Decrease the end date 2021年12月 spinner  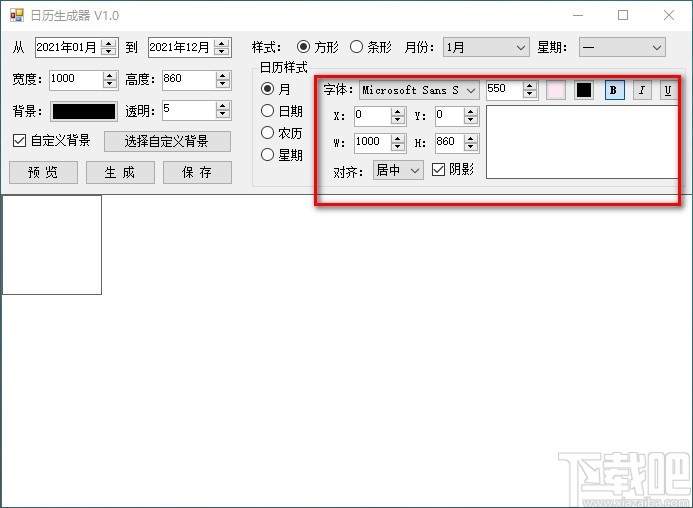tap(221, 51)
